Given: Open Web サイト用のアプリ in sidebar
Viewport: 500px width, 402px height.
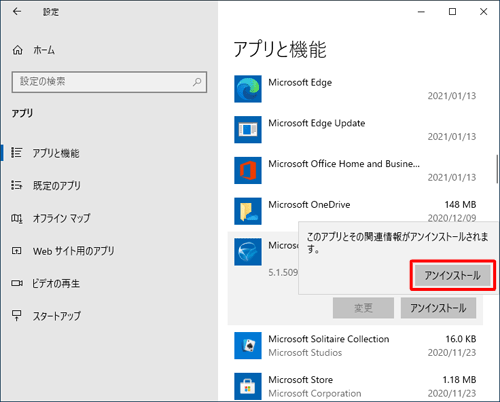Looking at the screenshot, I should 73,251.
